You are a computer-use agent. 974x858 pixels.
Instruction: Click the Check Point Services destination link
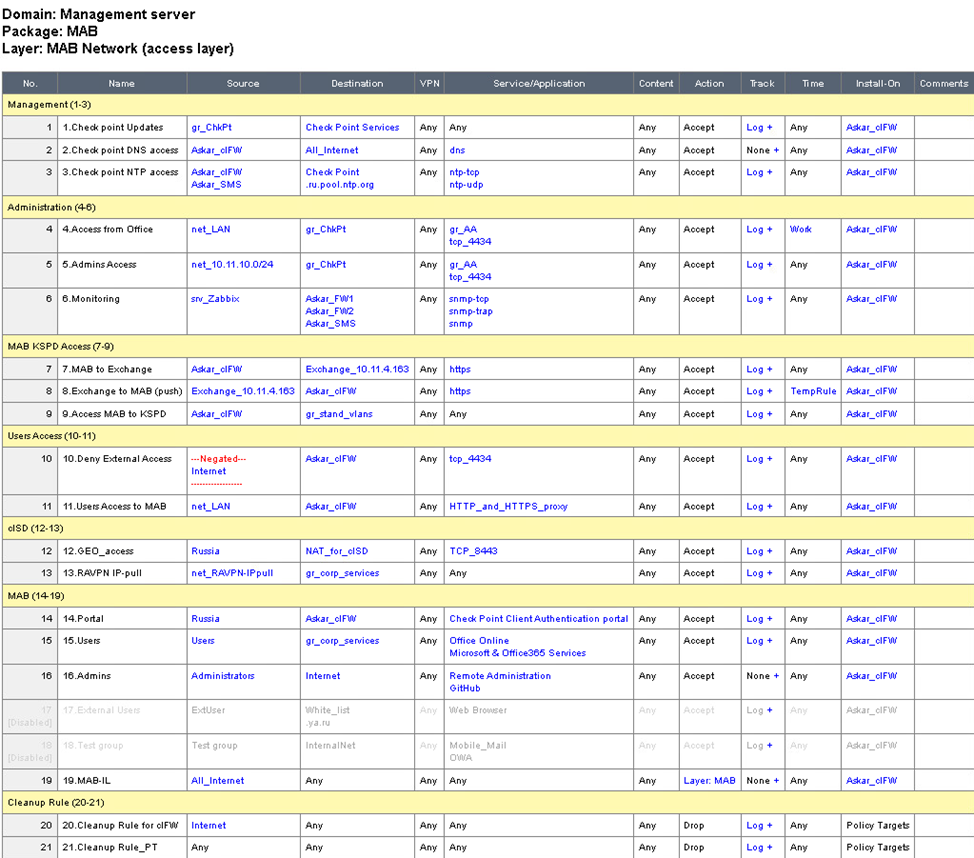coord(352,127)
